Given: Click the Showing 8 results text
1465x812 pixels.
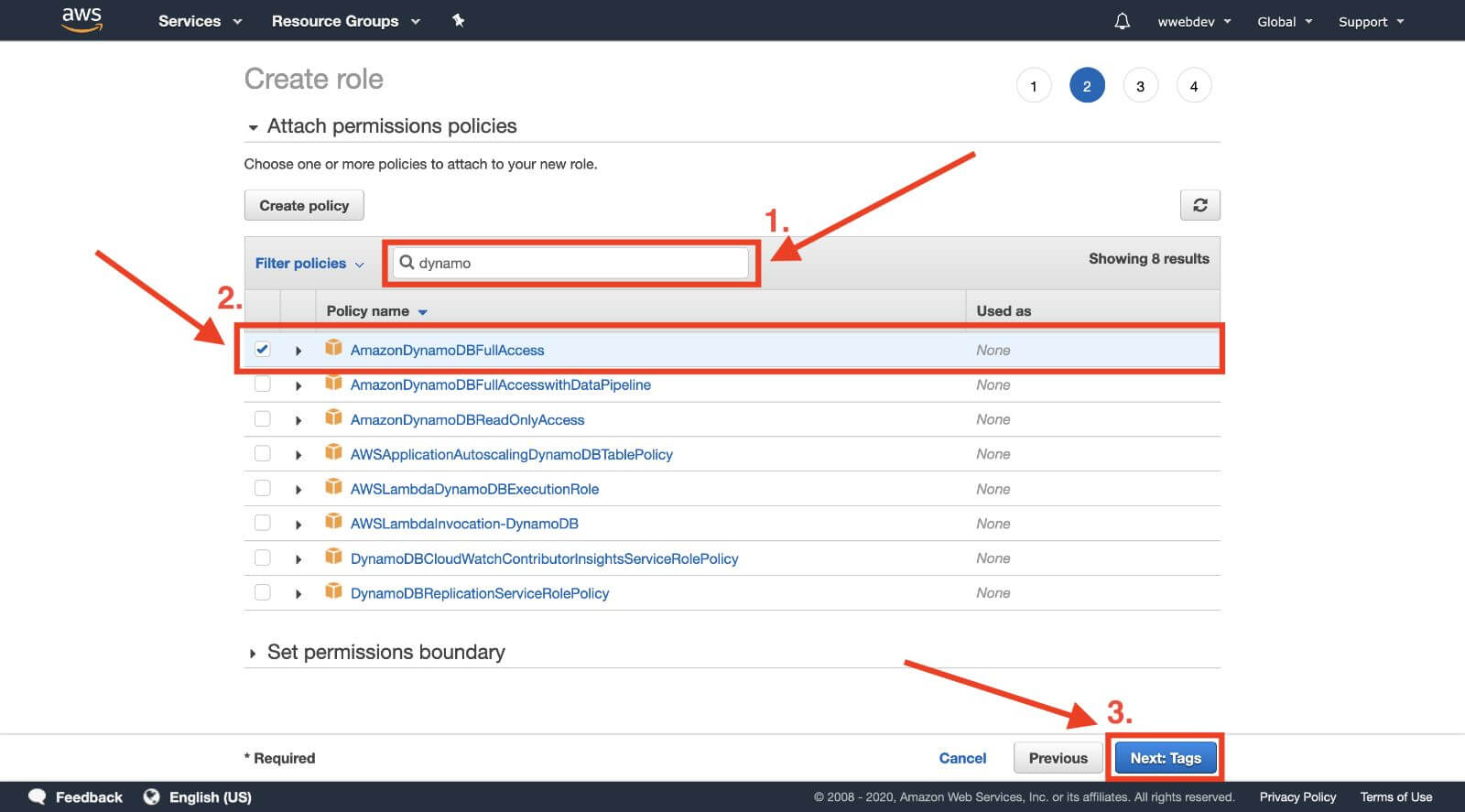Looking at the screenshot, I should (x=1148, y=258).
